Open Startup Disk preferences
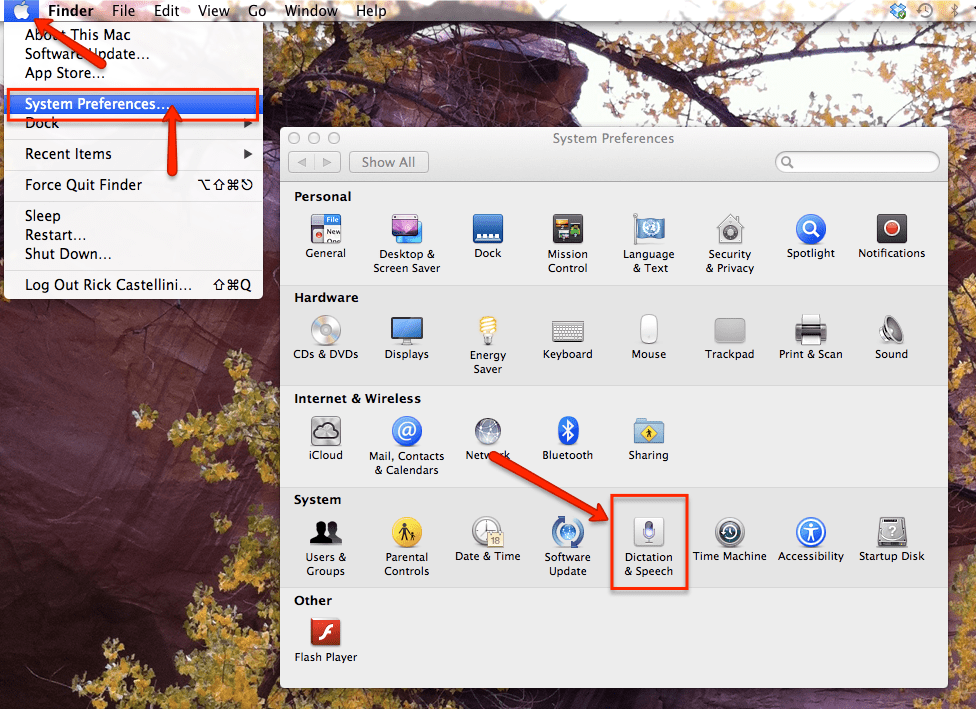 coord(891,539)
